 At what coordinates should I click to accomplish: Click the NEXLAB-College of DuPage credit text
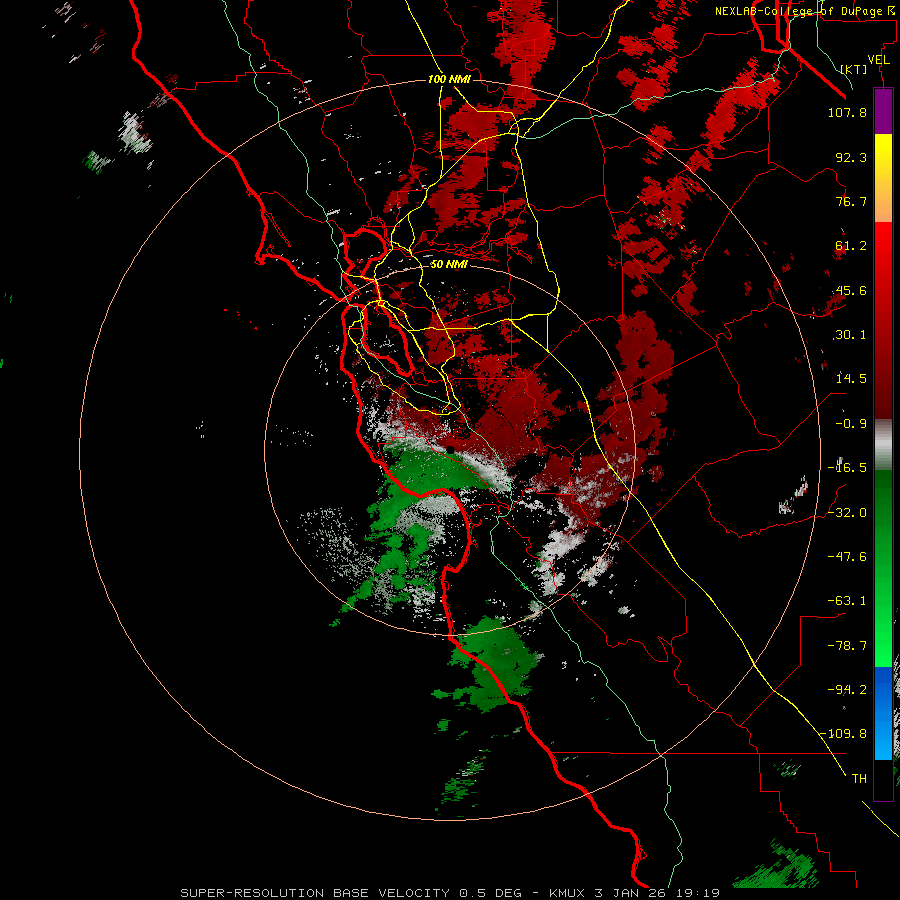point(798,11)
